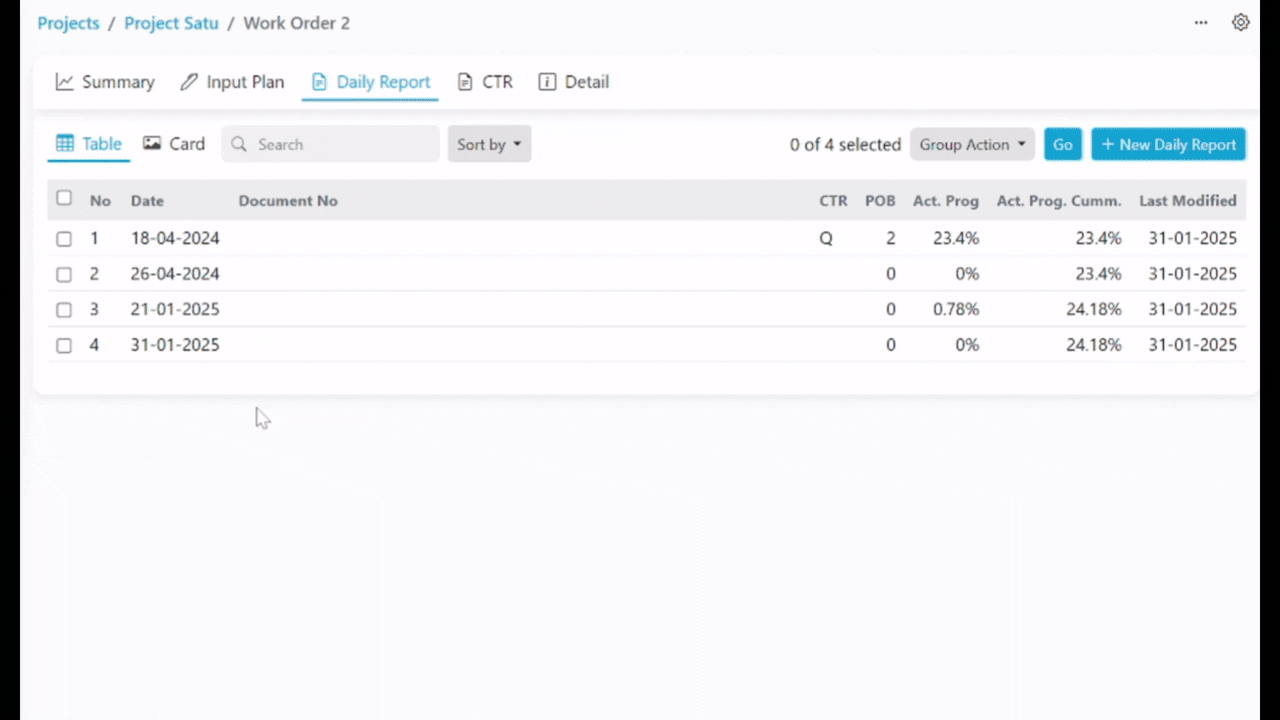This screenshot has width=1280, height=720.
Task: Expand the Sort by dropdown
Action: (x=489, y=144)
